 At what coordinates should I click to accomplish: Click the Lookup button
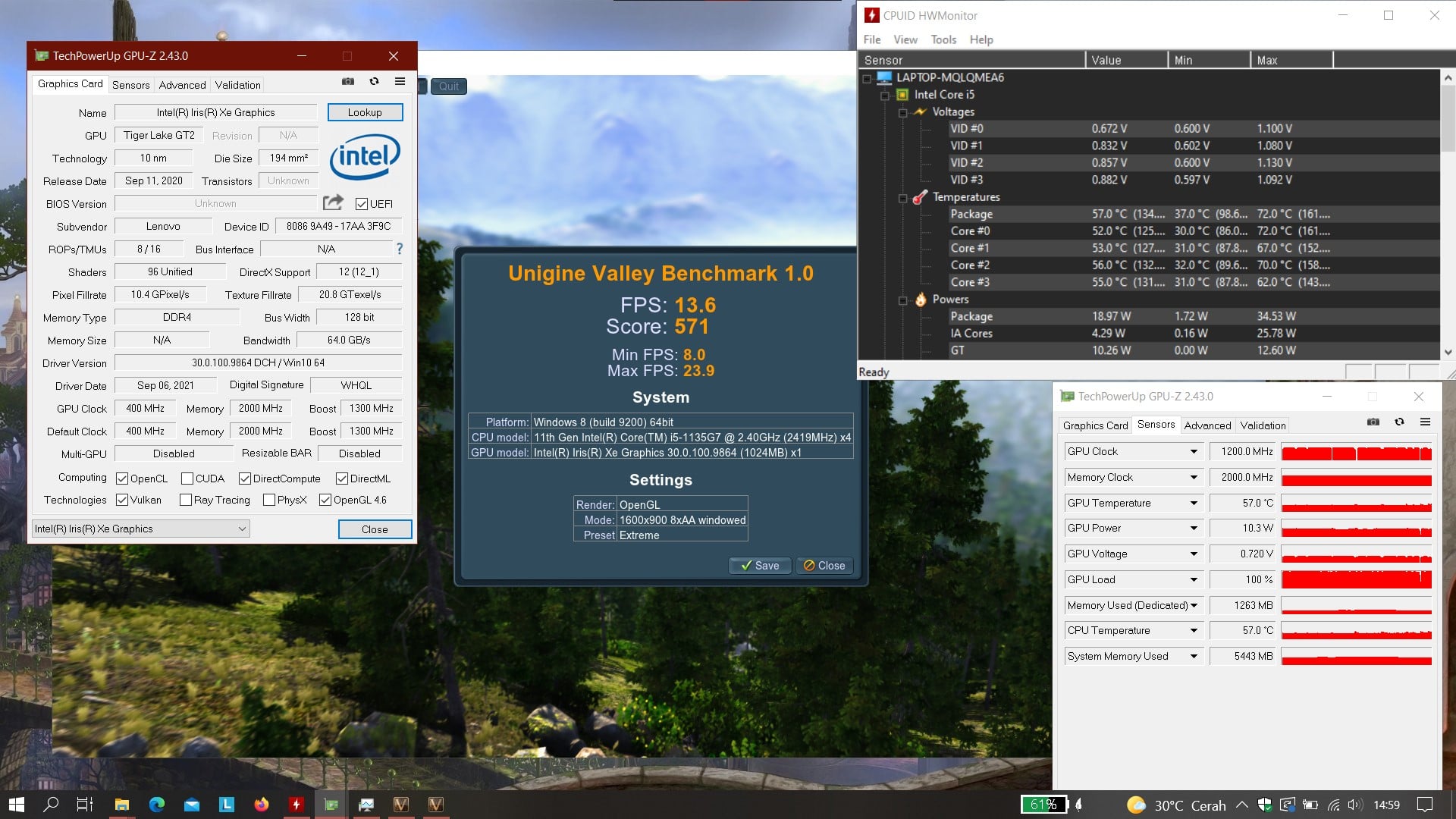tap(365, 112)
